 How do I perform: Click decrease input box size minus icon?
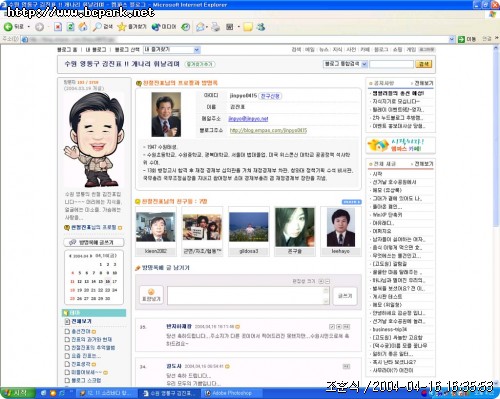[x=327, y=281]
